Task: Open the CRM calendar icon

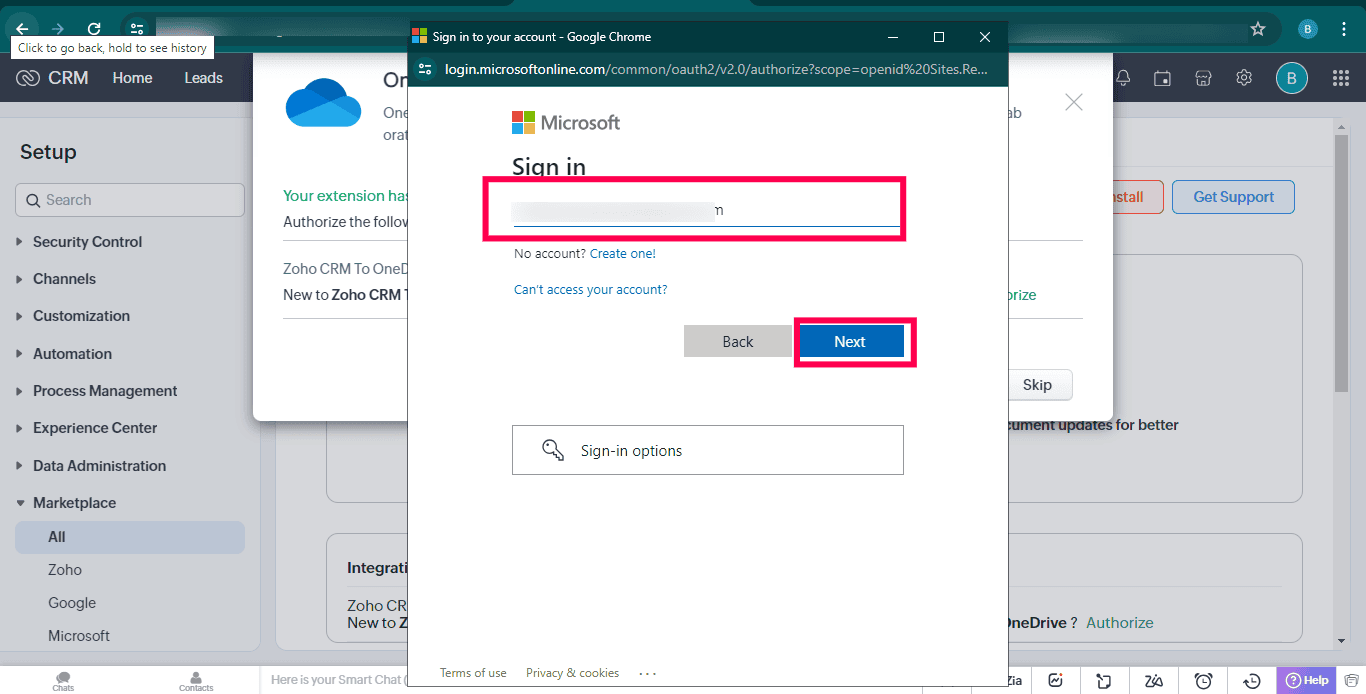Action: tap(1162, 78)
